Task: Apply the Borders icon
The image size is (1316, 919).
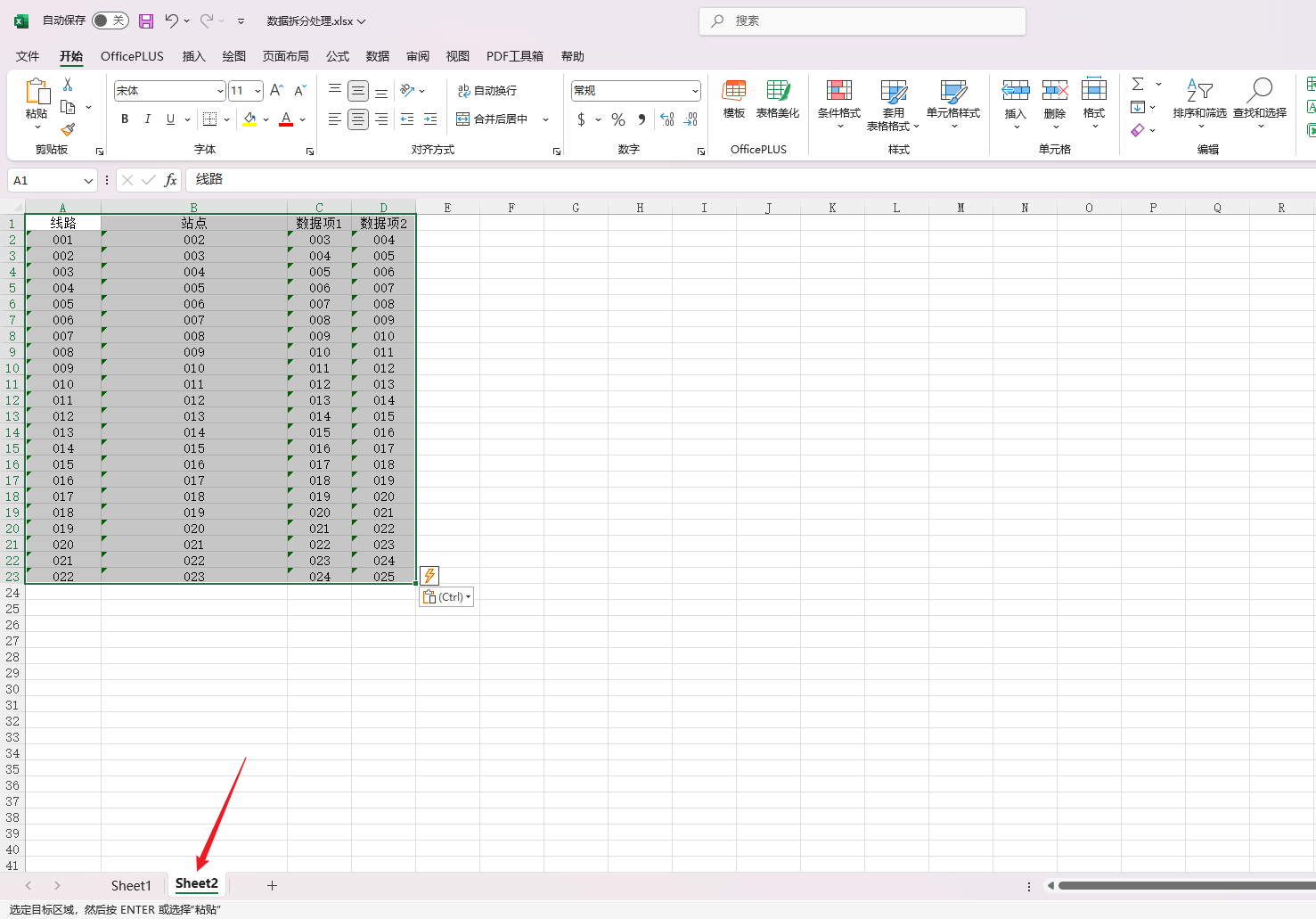Action: (209, 119)
